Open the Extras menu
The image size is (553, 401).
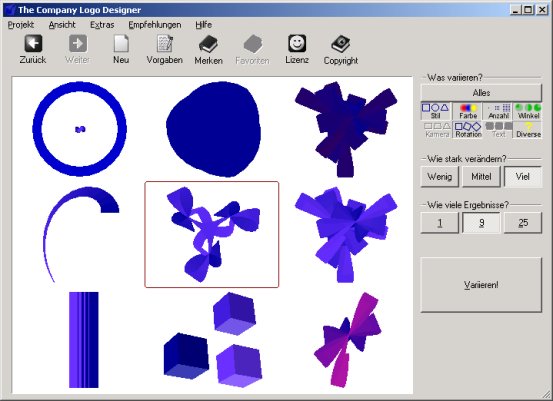[x=102, y=25]
